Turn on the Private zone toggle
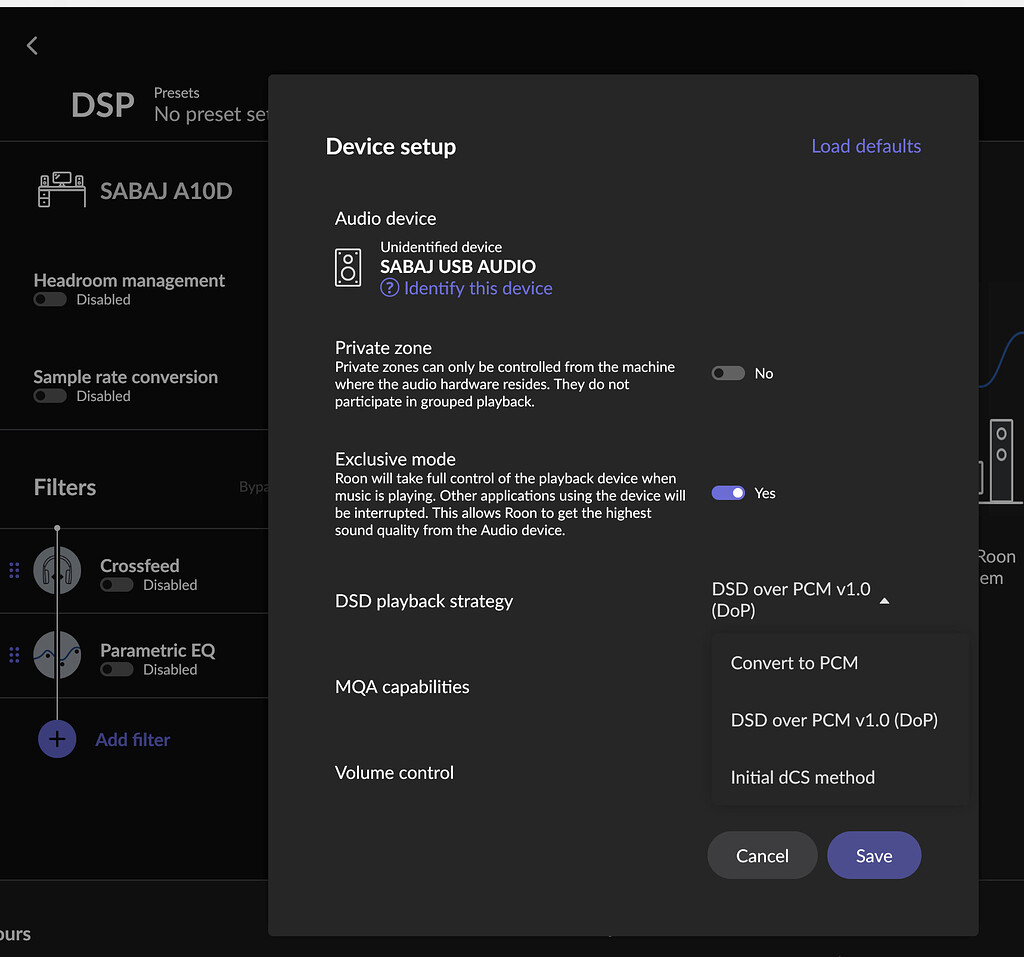Viewport: 1024px width, 957px height. pyautogui.click(x=728, y=373)
